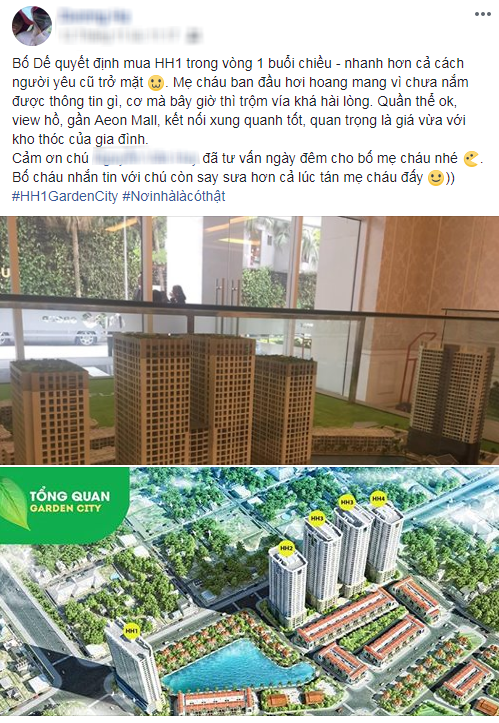Open the #HH1GardenCity hashtag

pos(65,196)
